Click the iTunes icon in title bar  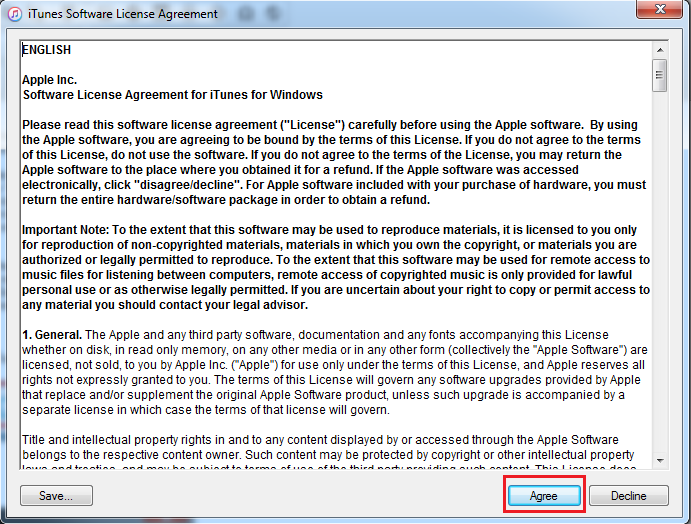pos(12,14)
